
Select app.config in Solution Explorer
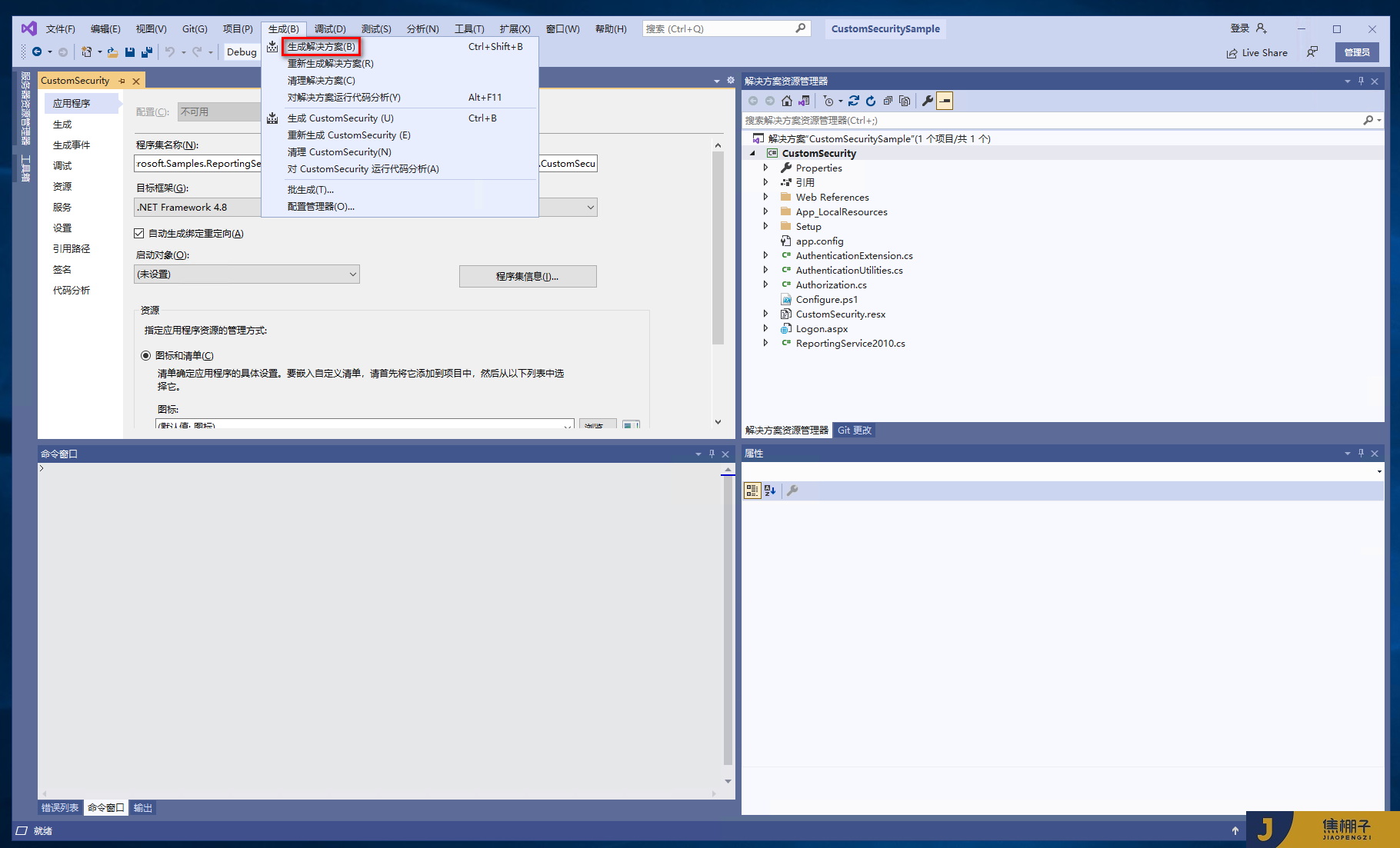819,241
